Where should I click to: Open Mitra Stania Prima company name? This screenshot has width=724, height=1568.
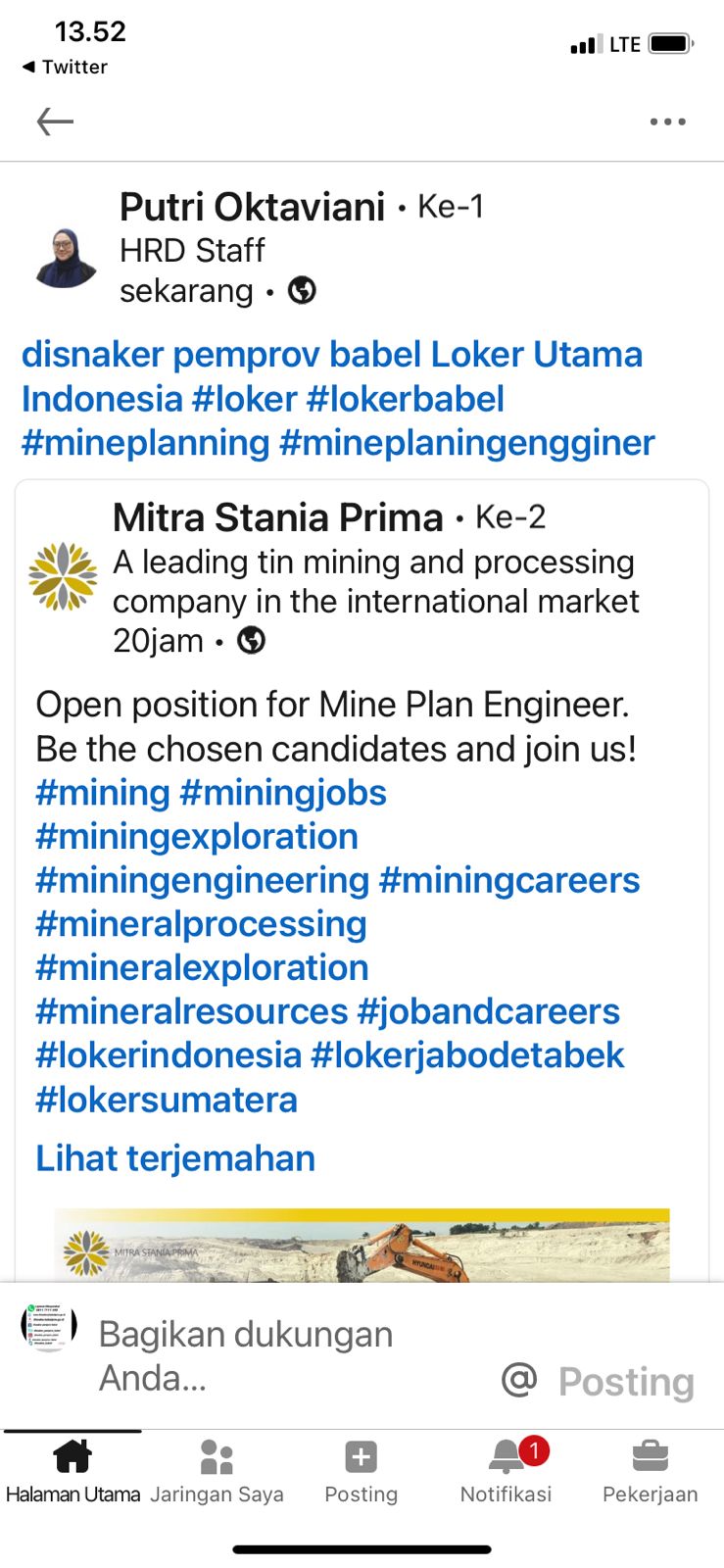[277, 517]
